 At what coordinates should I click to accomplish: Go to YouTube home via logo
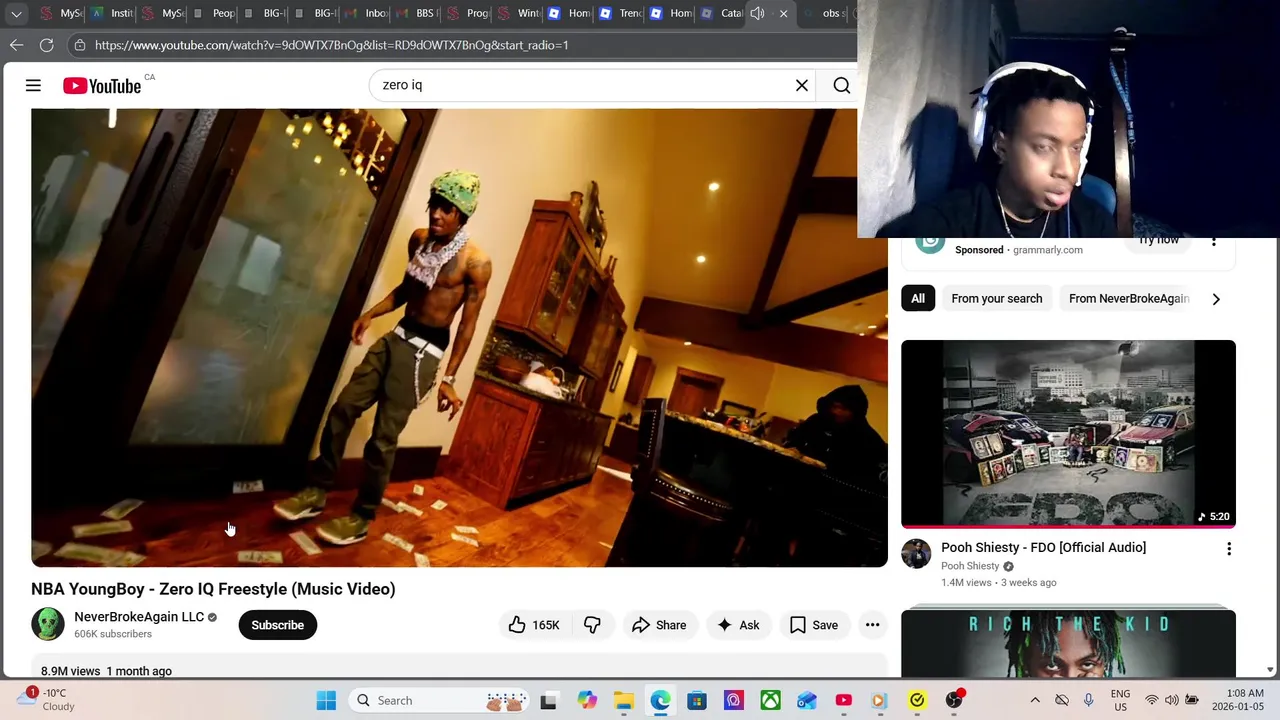pyautogui.click(x=102, y=86)
